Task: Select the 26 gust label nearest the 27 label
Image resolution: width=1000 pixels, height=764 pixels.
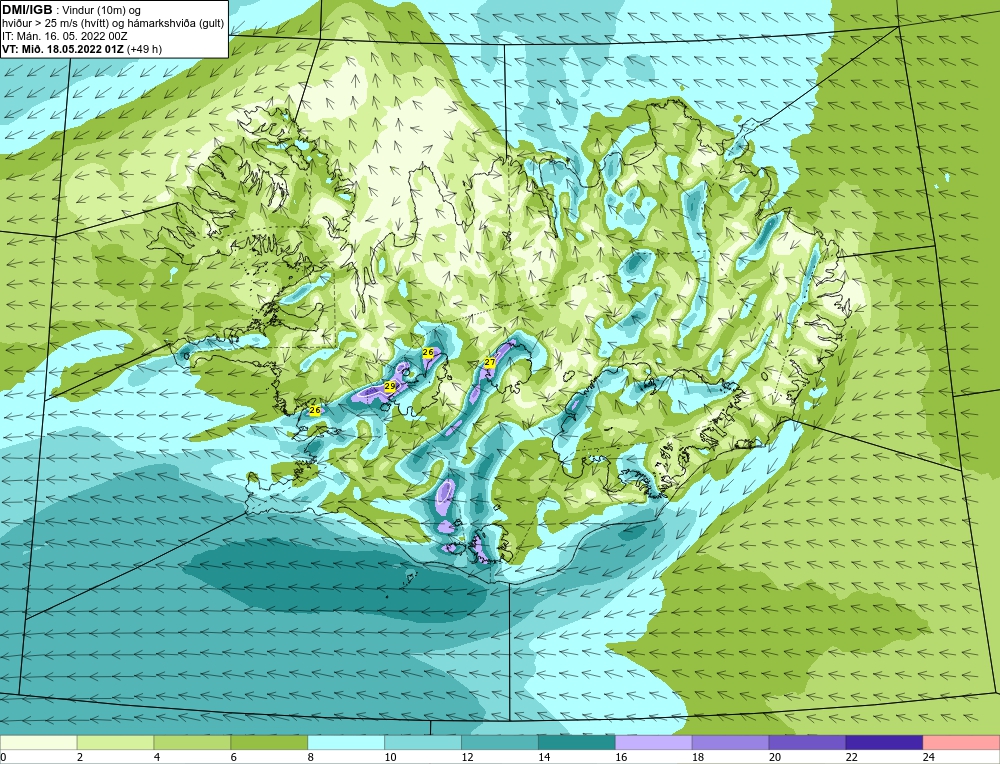Action: click(428, 352)
